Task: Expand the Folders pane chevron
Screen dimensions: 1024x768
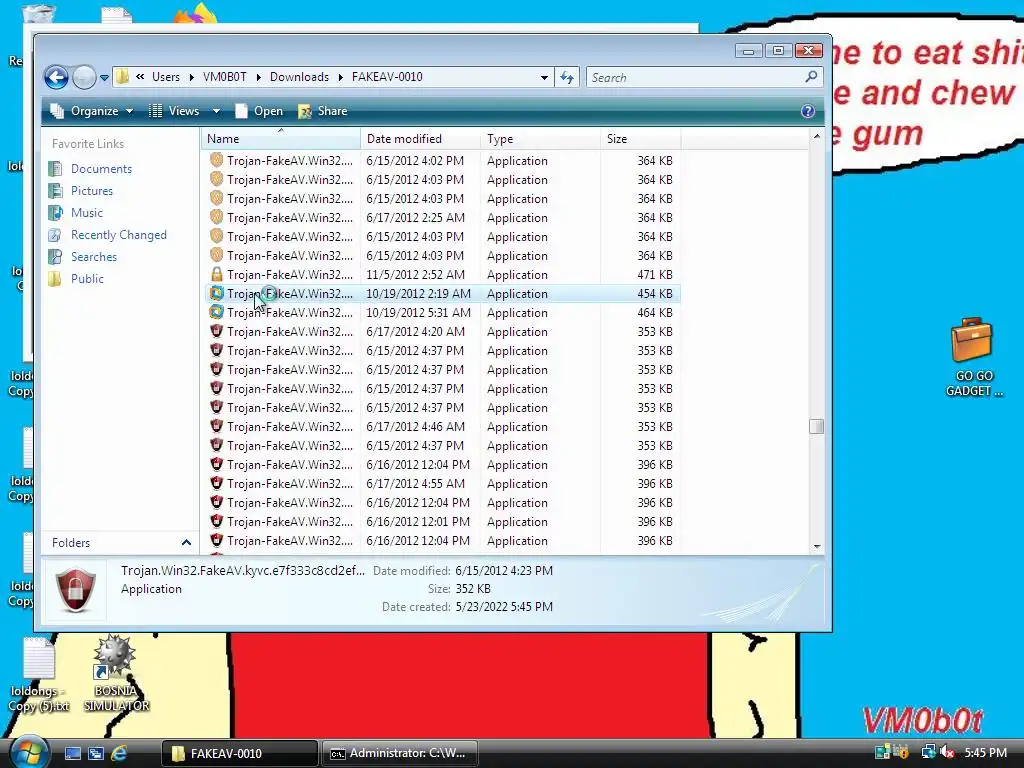Action: click(186, 543)
